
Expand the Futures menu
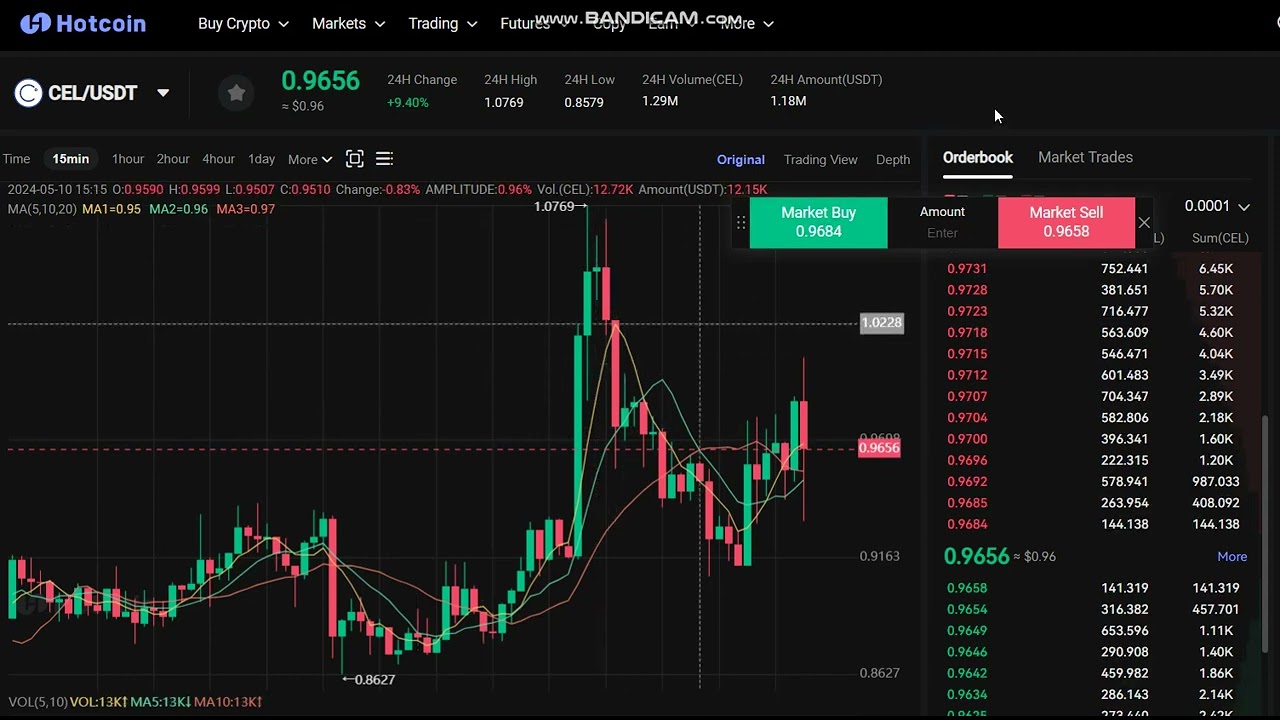pyautogui.click(x=533, y=23)
